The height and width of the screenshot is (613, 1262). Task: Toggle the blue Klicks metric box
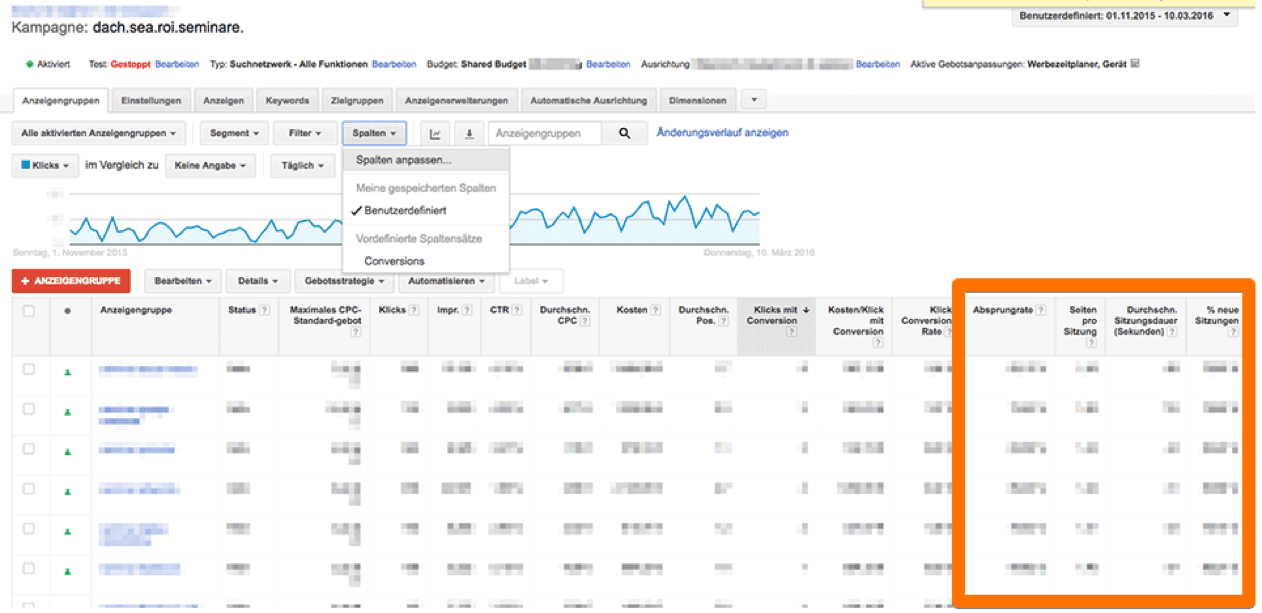tap(45, 165)
